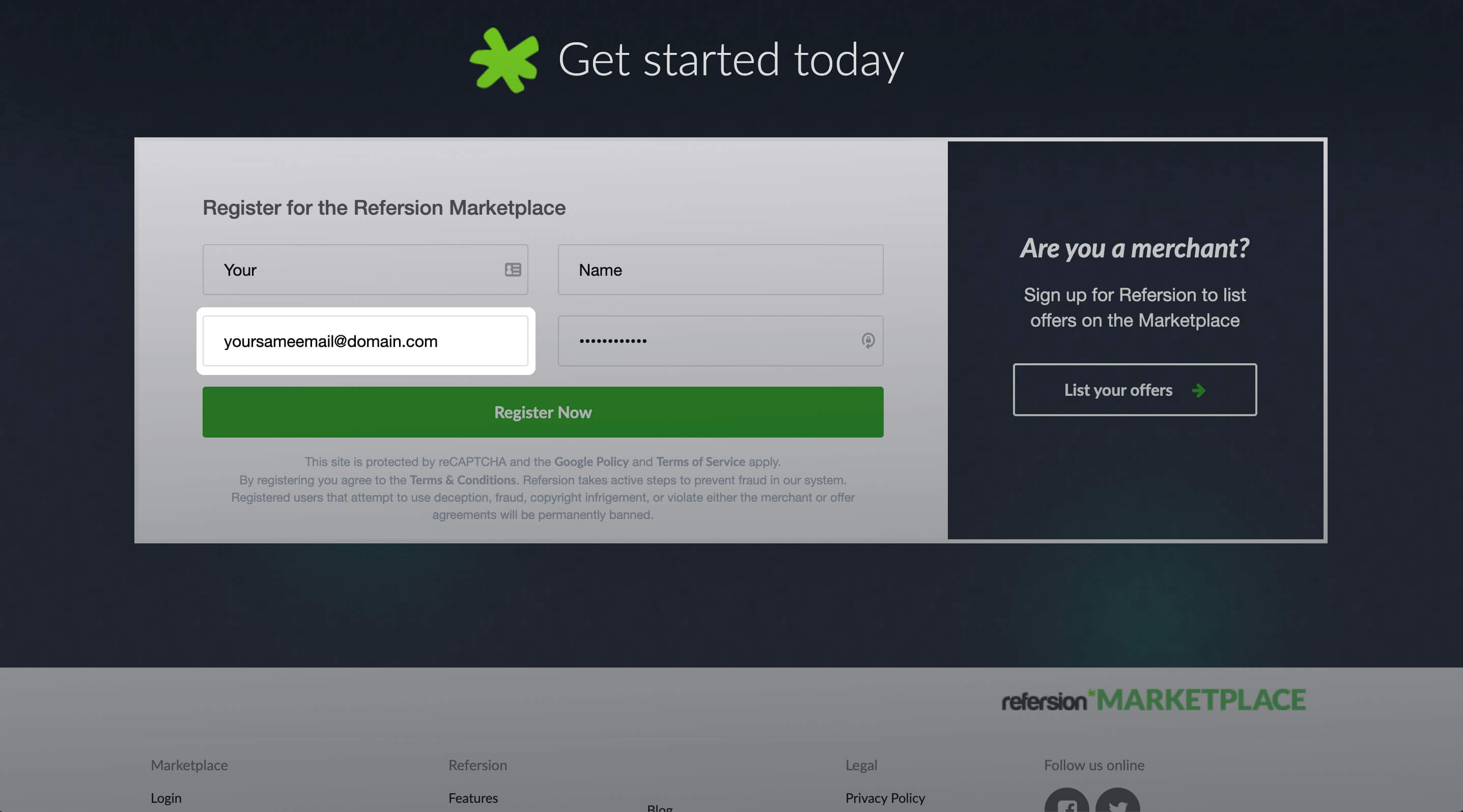Viewport: 1463px width, 812px height.
Task: Submit the form with Register Now
Action: (x=543, y=412)
